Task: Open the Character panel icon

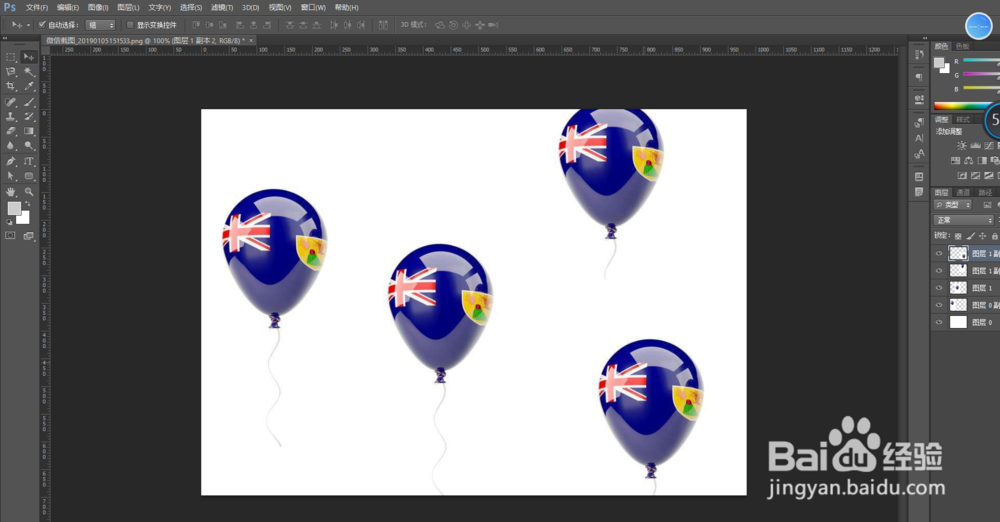Action: point(919,138)
